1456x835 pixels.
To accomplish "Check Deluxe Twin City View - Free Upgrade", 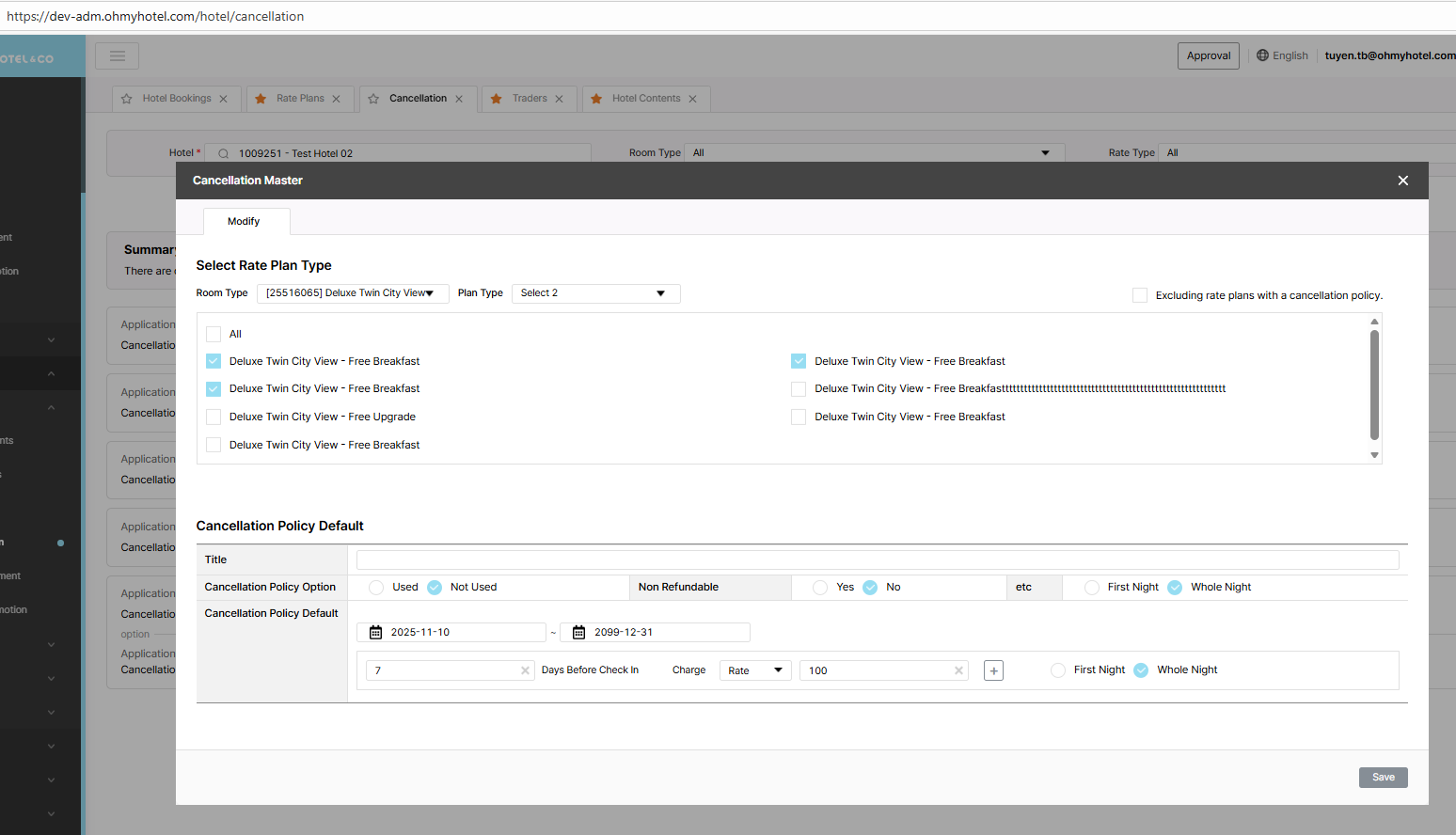I will [x=214, y=417].
